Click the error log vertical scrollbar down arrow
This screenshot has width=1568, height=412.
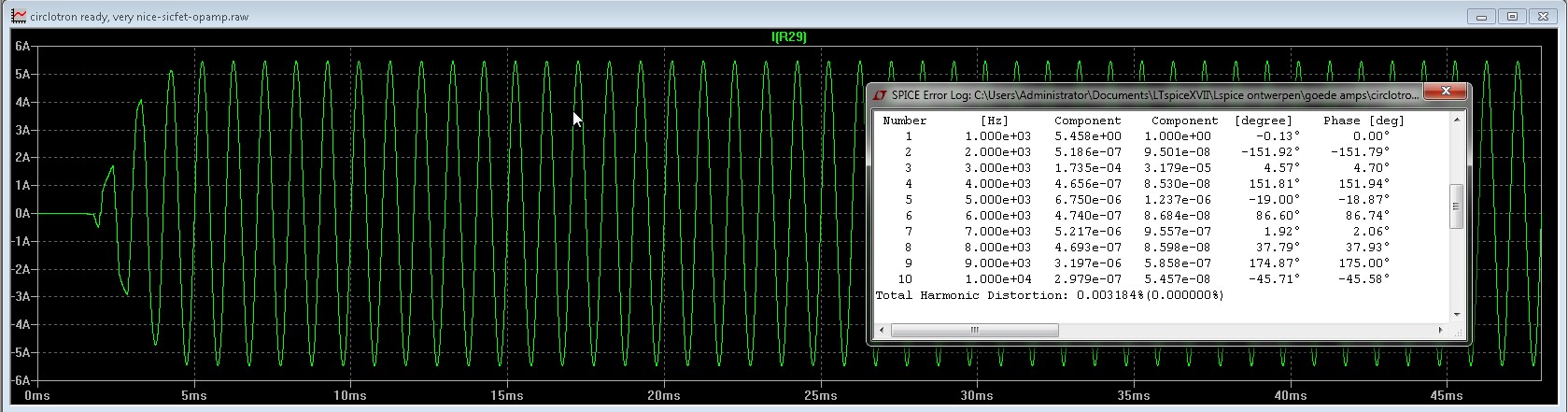pos(1456,315)
